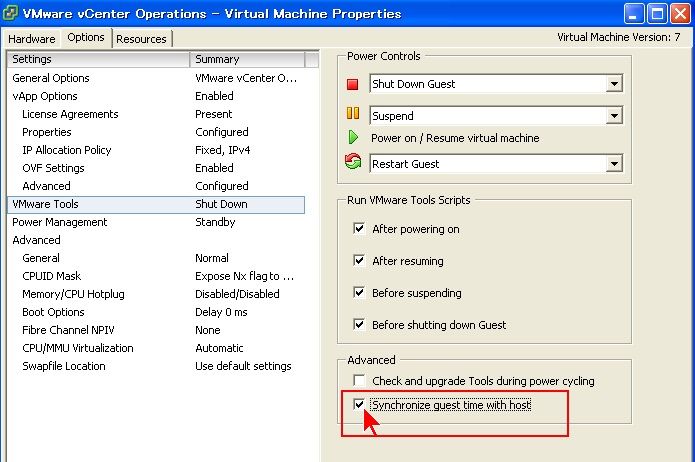Select Memory/CPU Hotplug row

(156, 294)
